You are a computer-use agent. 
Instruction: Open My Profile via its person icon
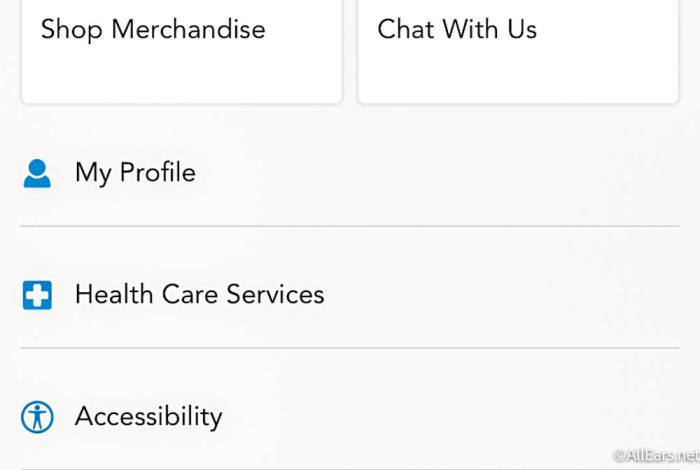[x=37, y=173]
